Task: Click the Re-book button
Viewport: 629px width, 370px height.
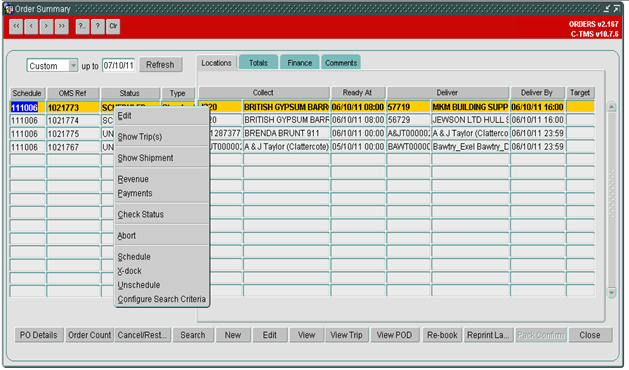Action: pos(442,335)
